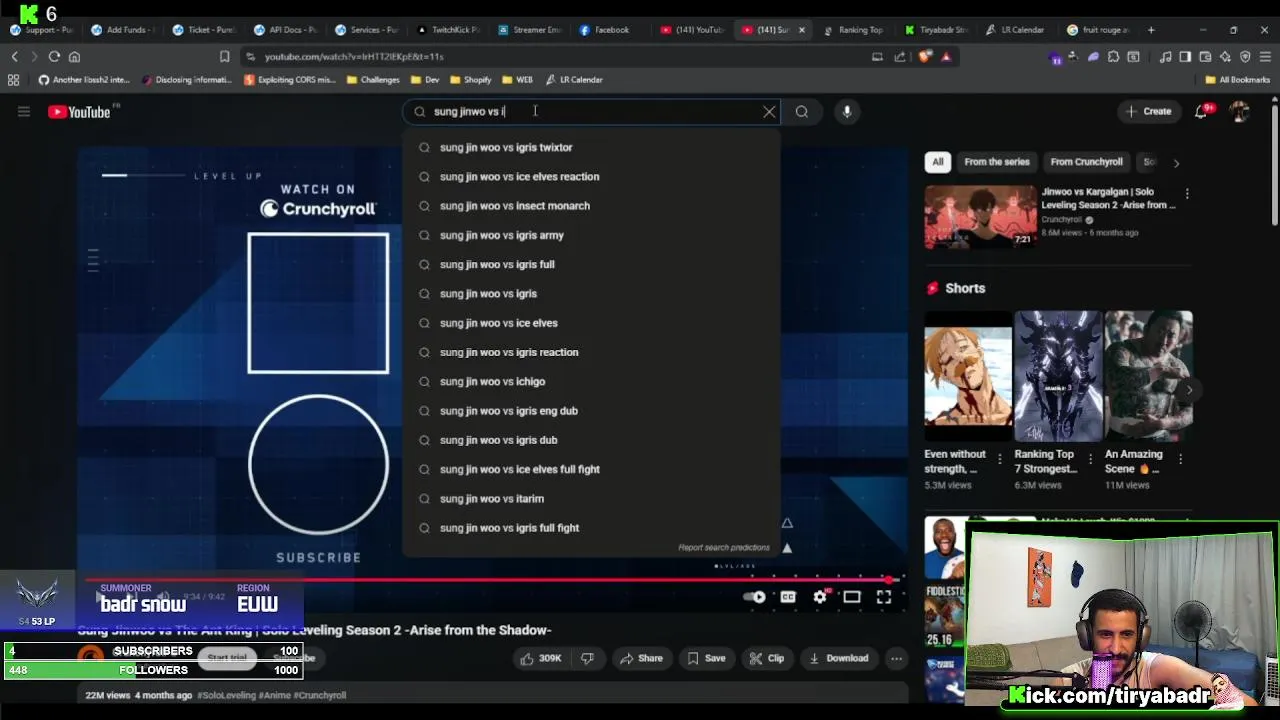The image size is (1280, 720).
Task: Open the 'Ranking Top 7 Strongest' short
Action: 1058,376
